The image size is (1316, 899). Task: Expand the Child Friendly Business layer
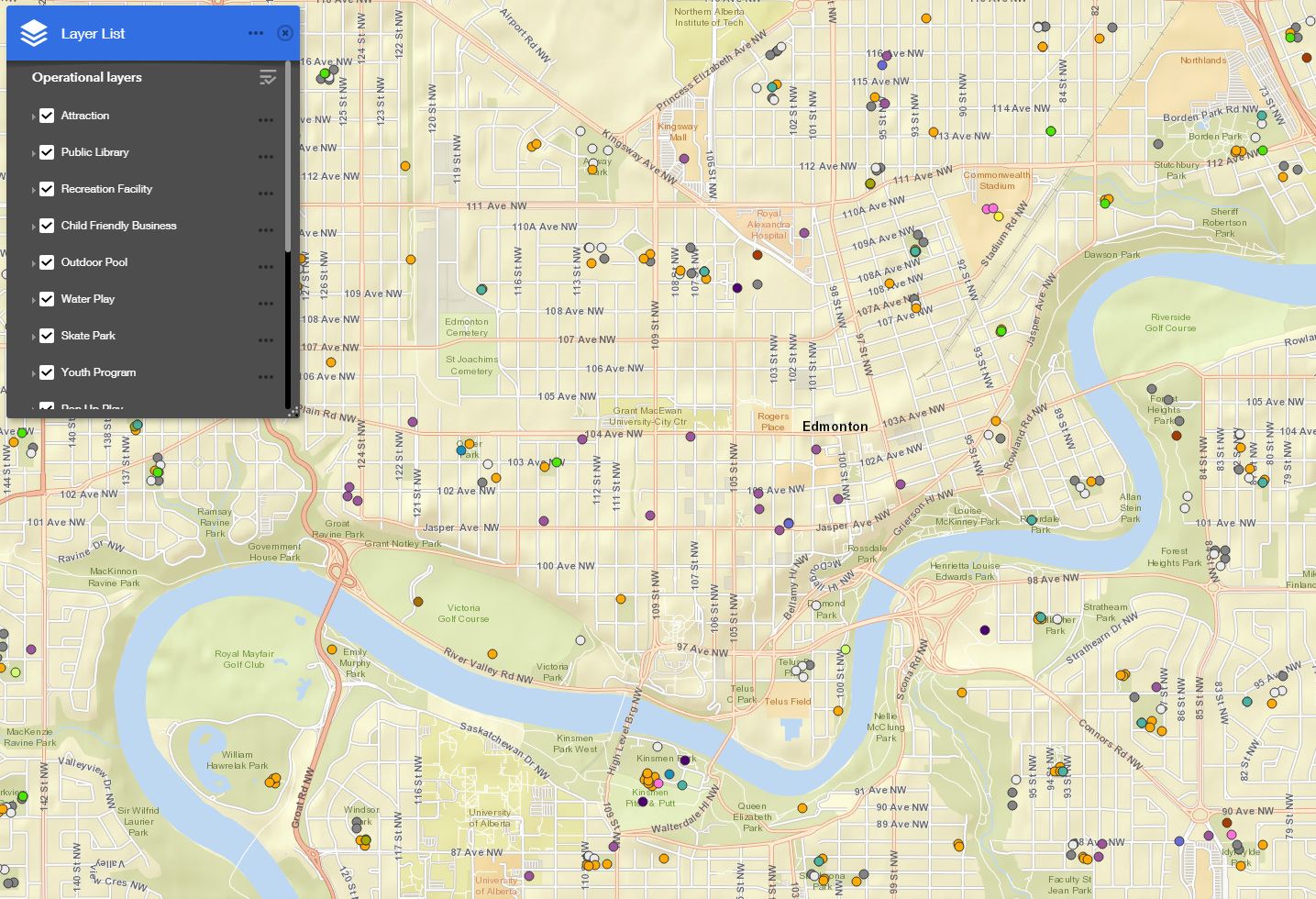point(34,227)
